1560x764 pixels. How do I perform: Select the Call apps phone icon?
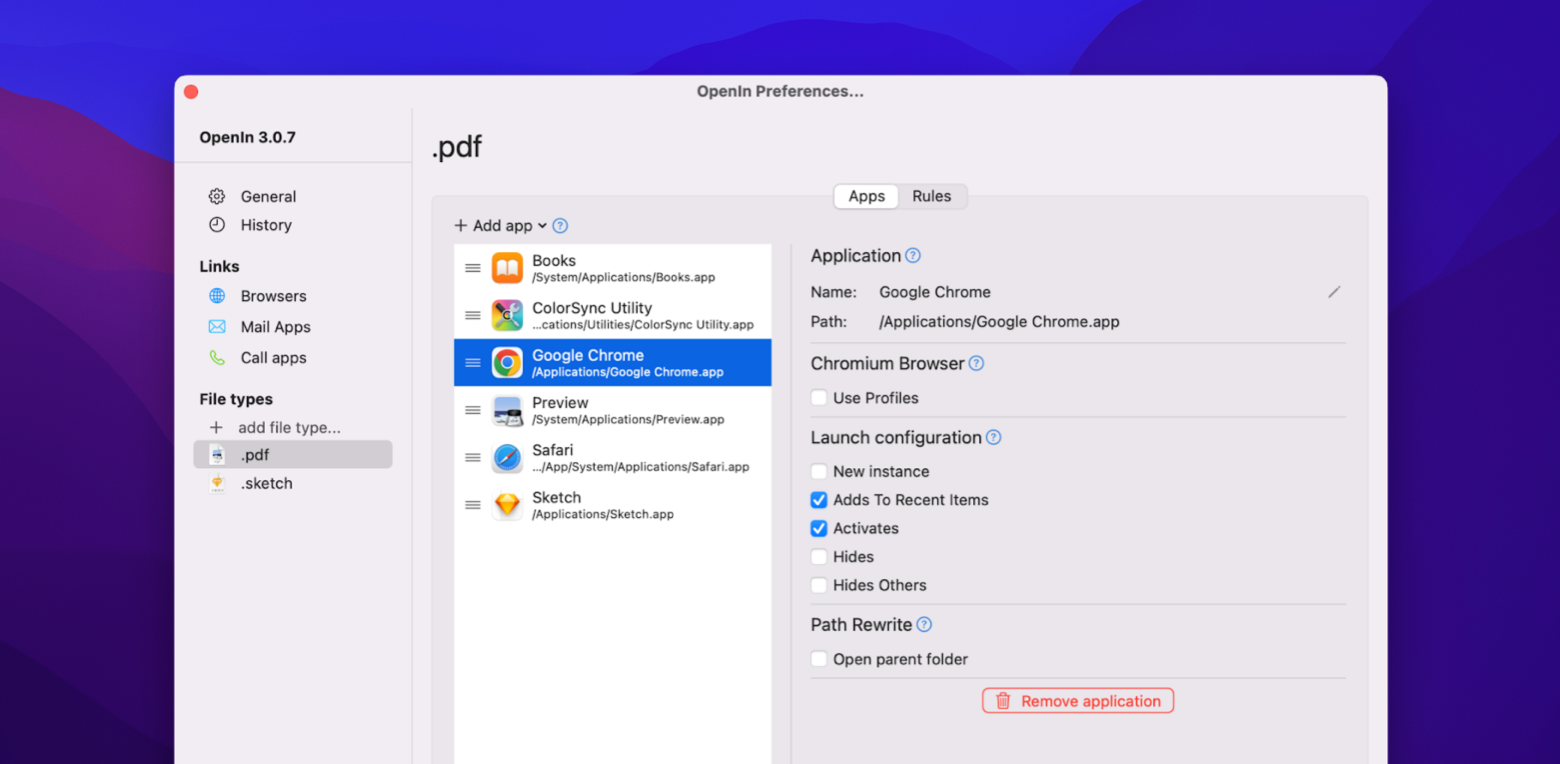(x=218, y=357)
